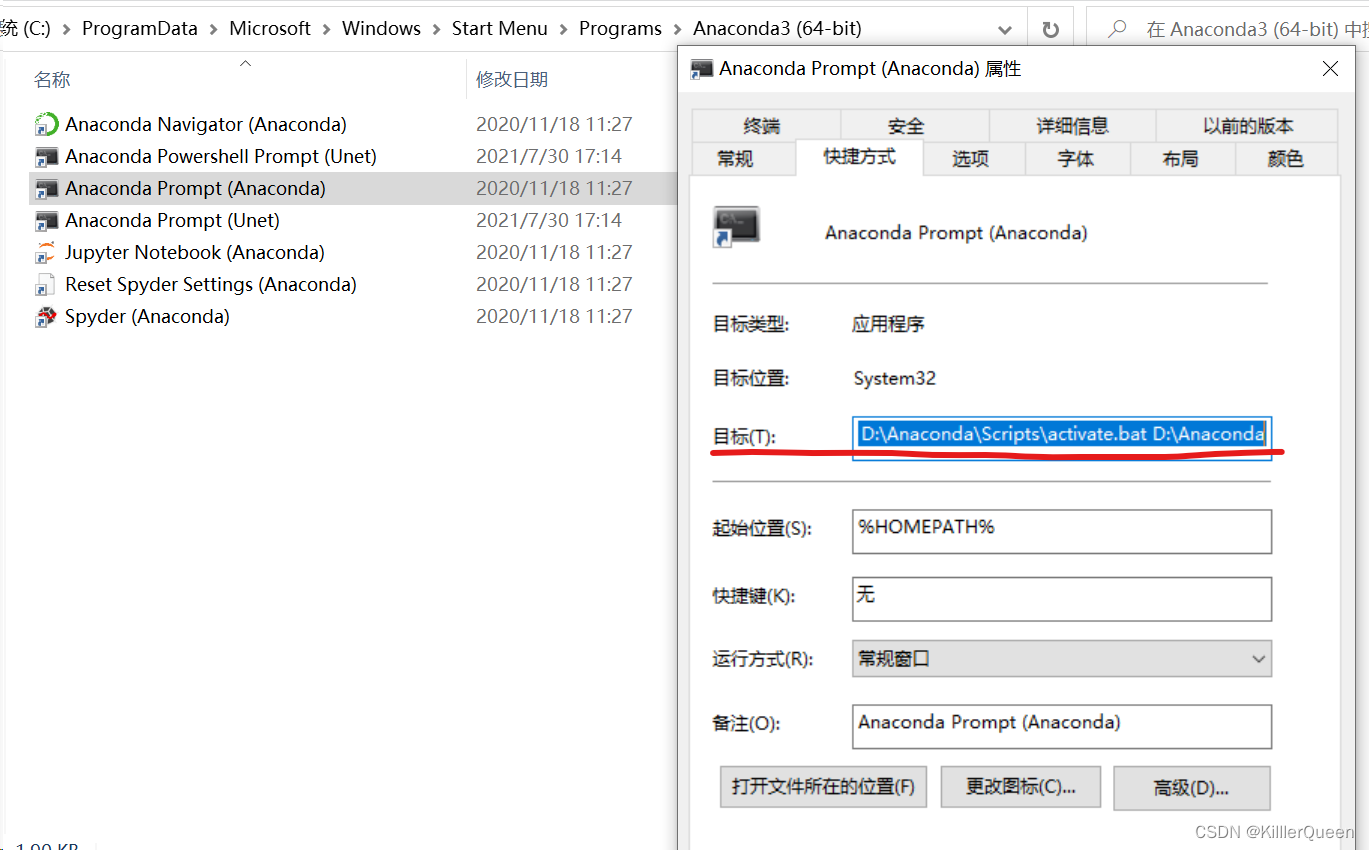
Task: Click the Reset Spyder Settings file icon
Action: click(x=46, y=284)
